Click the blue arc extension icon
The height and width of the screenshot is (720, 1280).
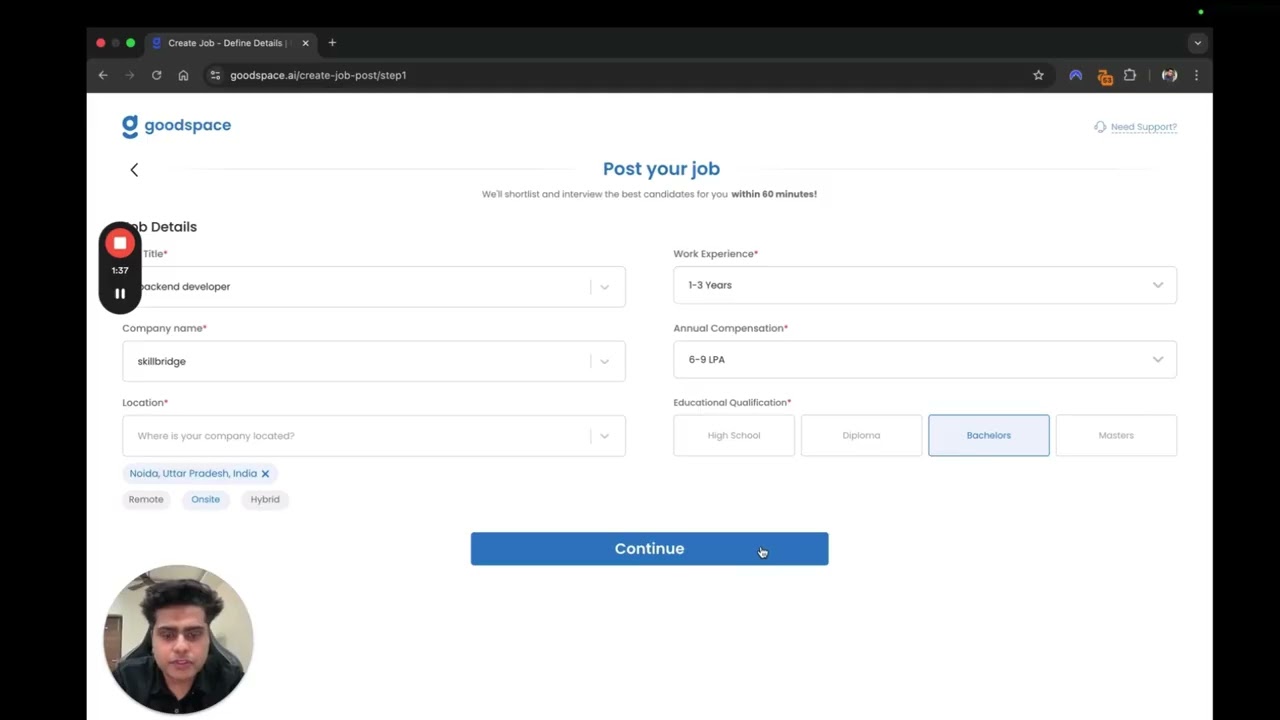[x=1076, y=75]
